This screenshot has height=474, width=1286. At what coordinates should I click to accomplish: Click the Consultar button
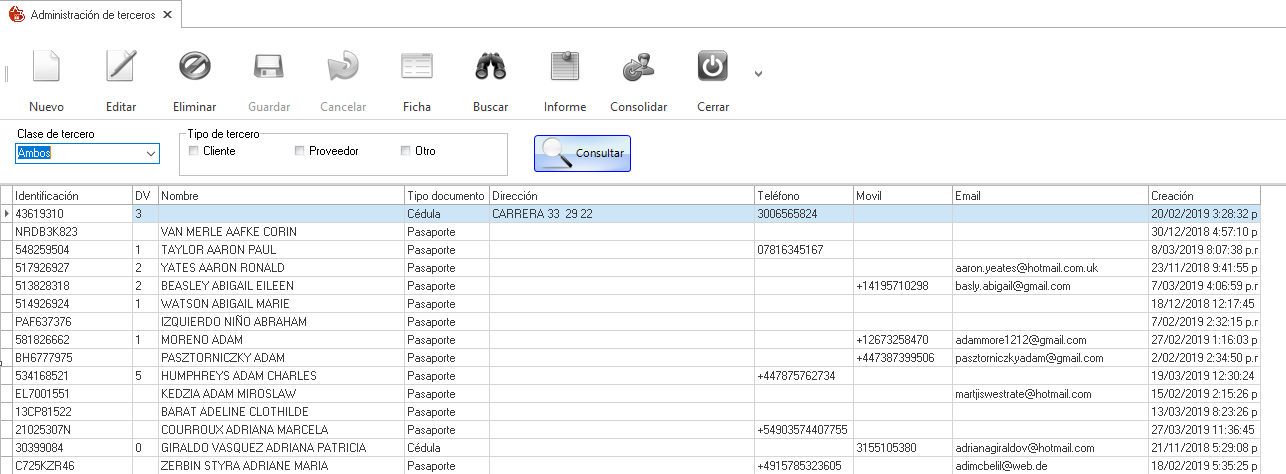tap(582, 153)
